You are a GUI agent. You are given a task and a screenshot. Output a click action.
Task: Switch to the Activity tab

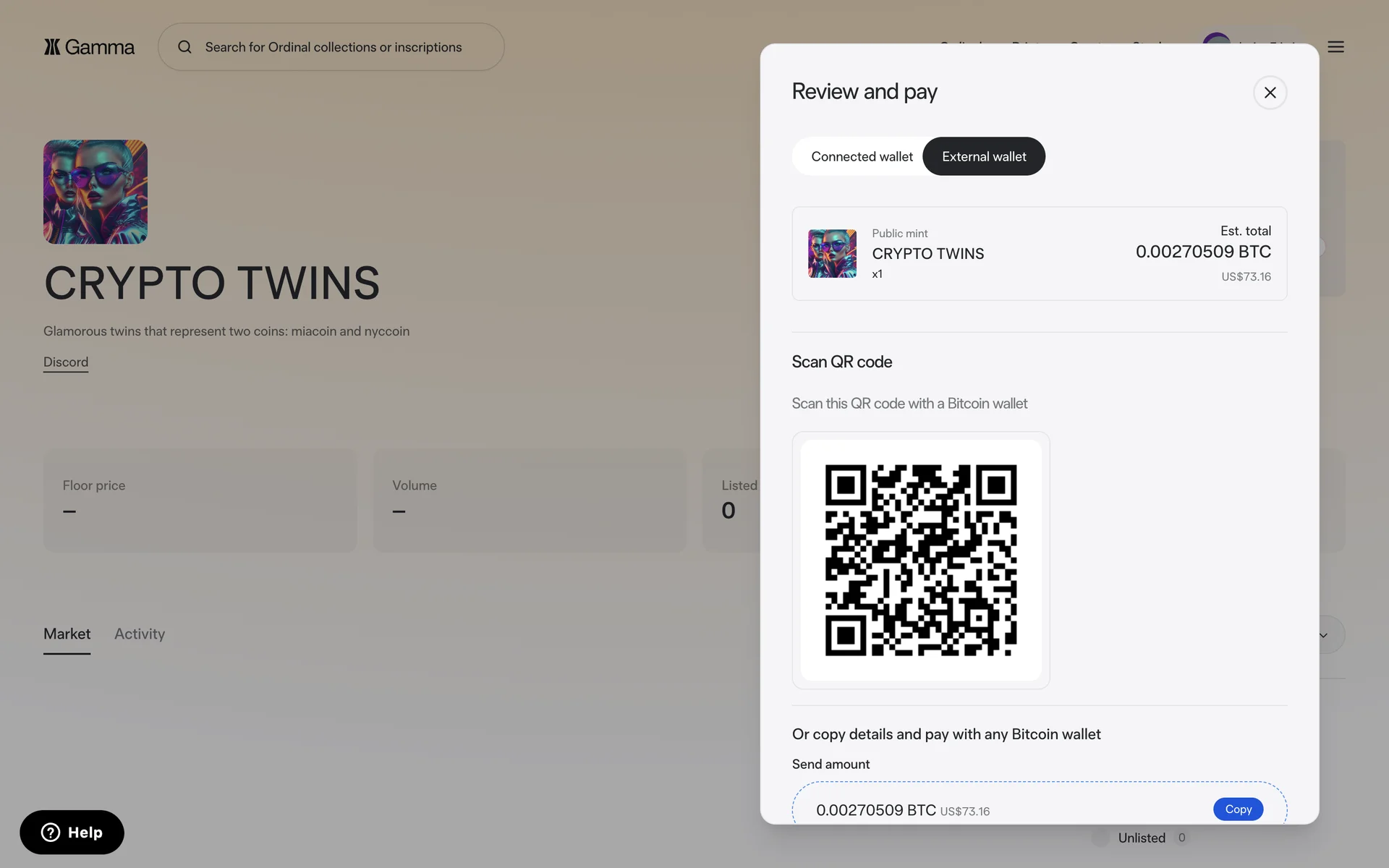tap(140, 634)
